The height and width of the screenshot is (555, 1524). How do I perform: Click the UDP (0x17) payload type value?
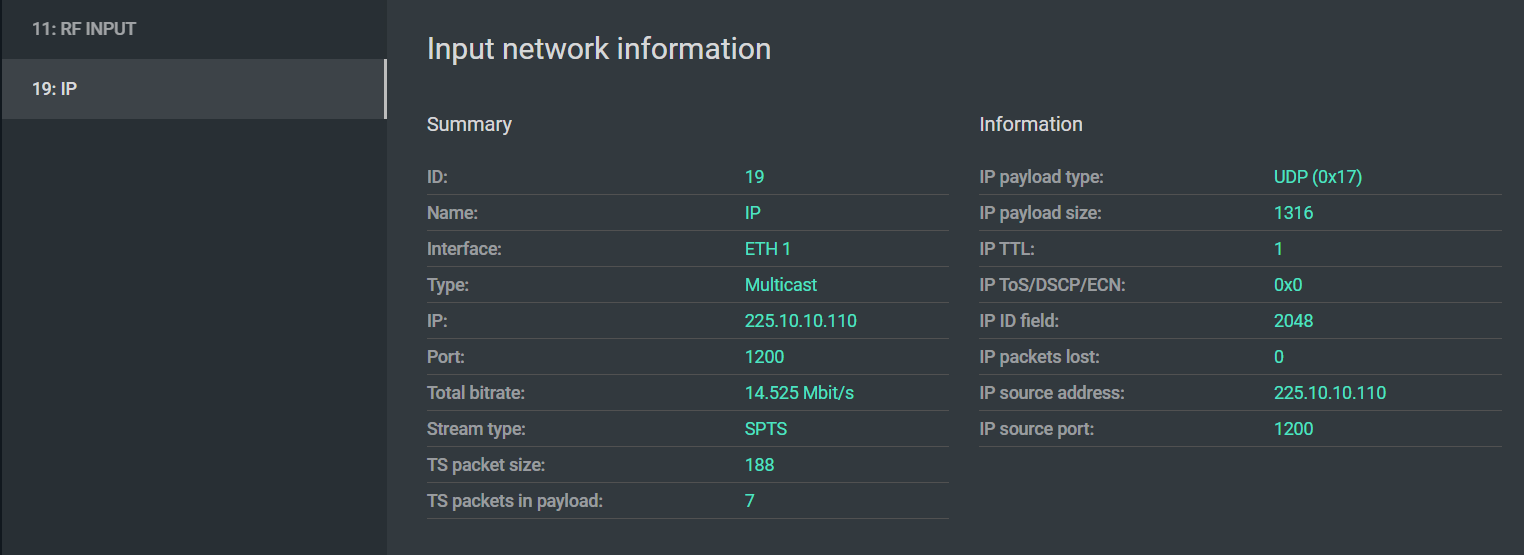1317,177
